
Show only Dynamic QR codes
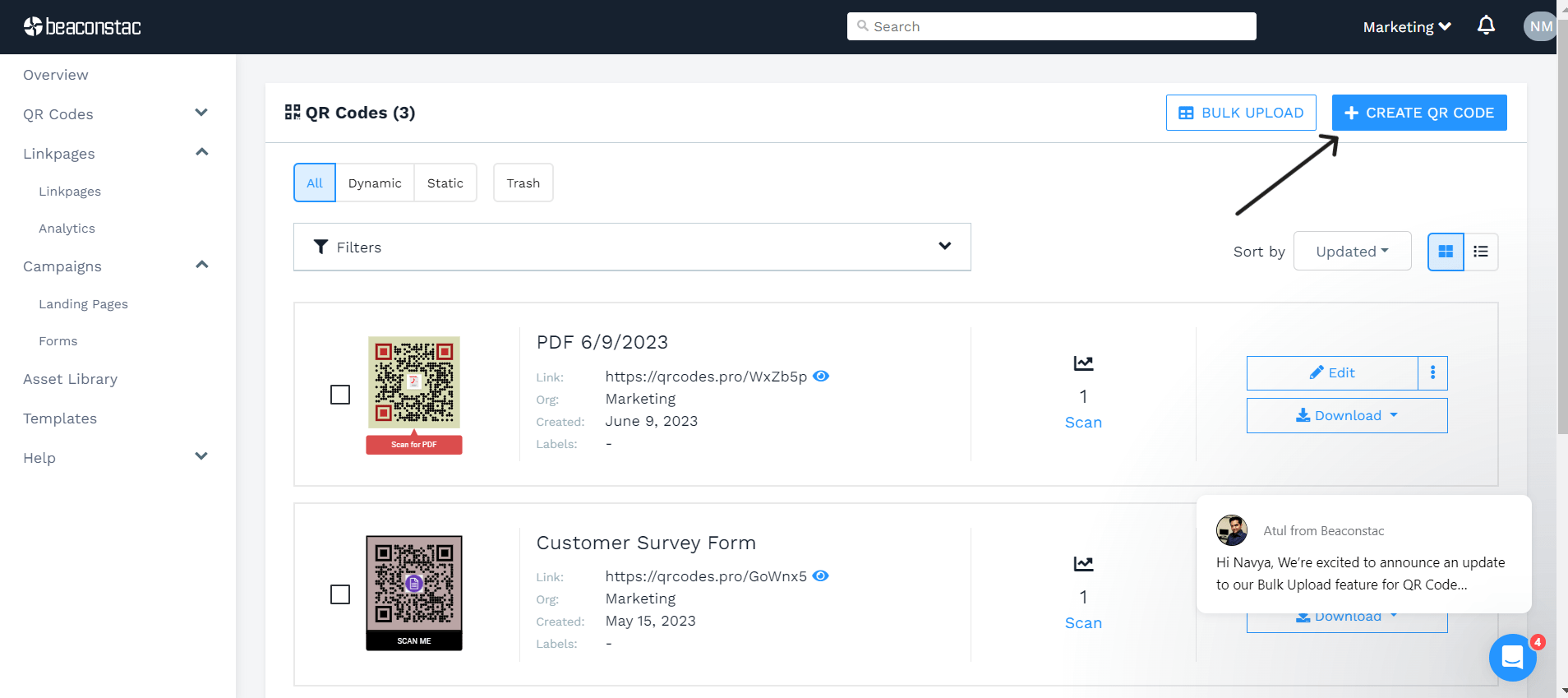[375, 183]
